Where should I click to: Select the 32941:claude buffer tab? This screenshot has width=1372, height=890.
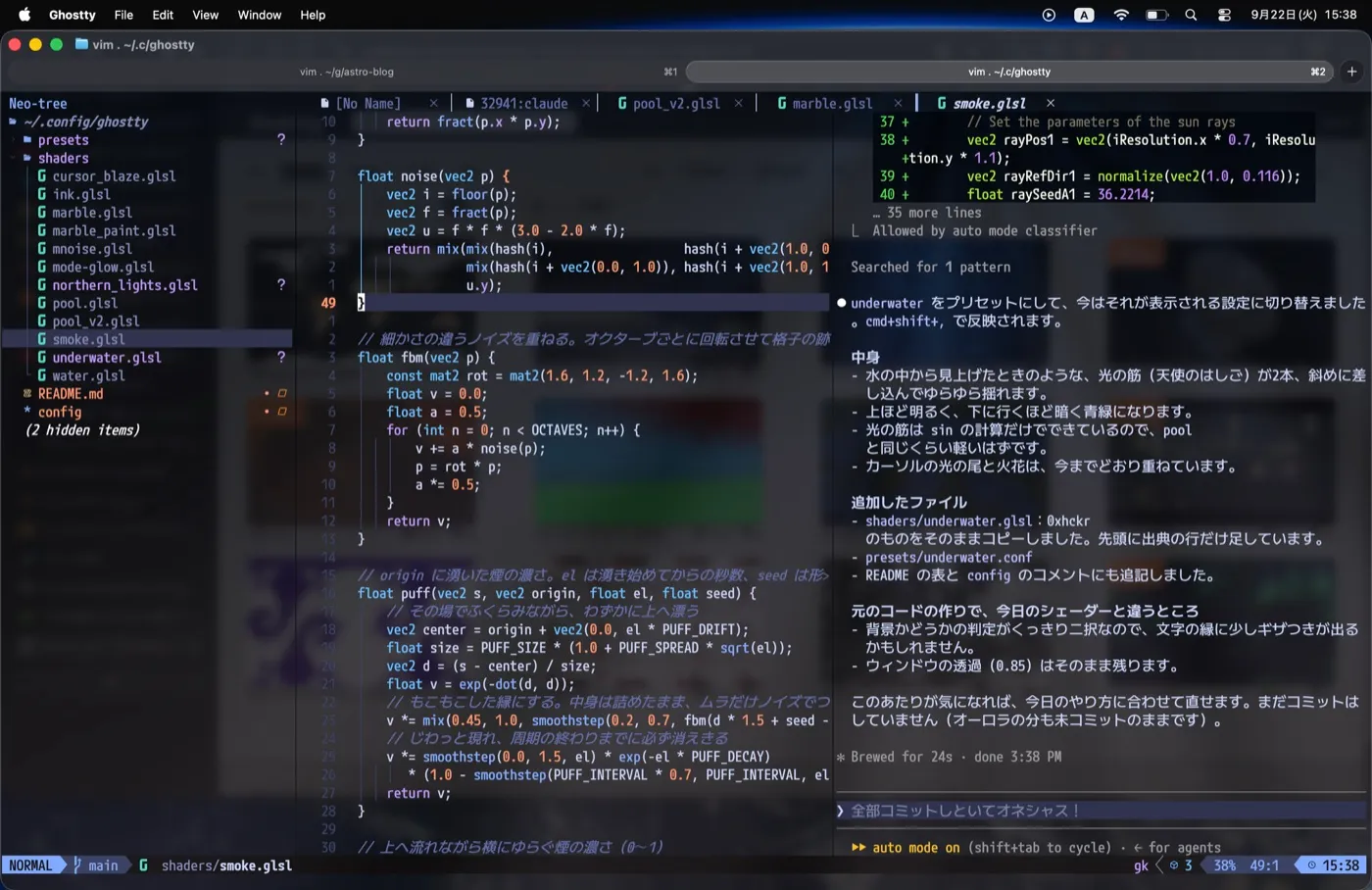[x=523, y=103]
